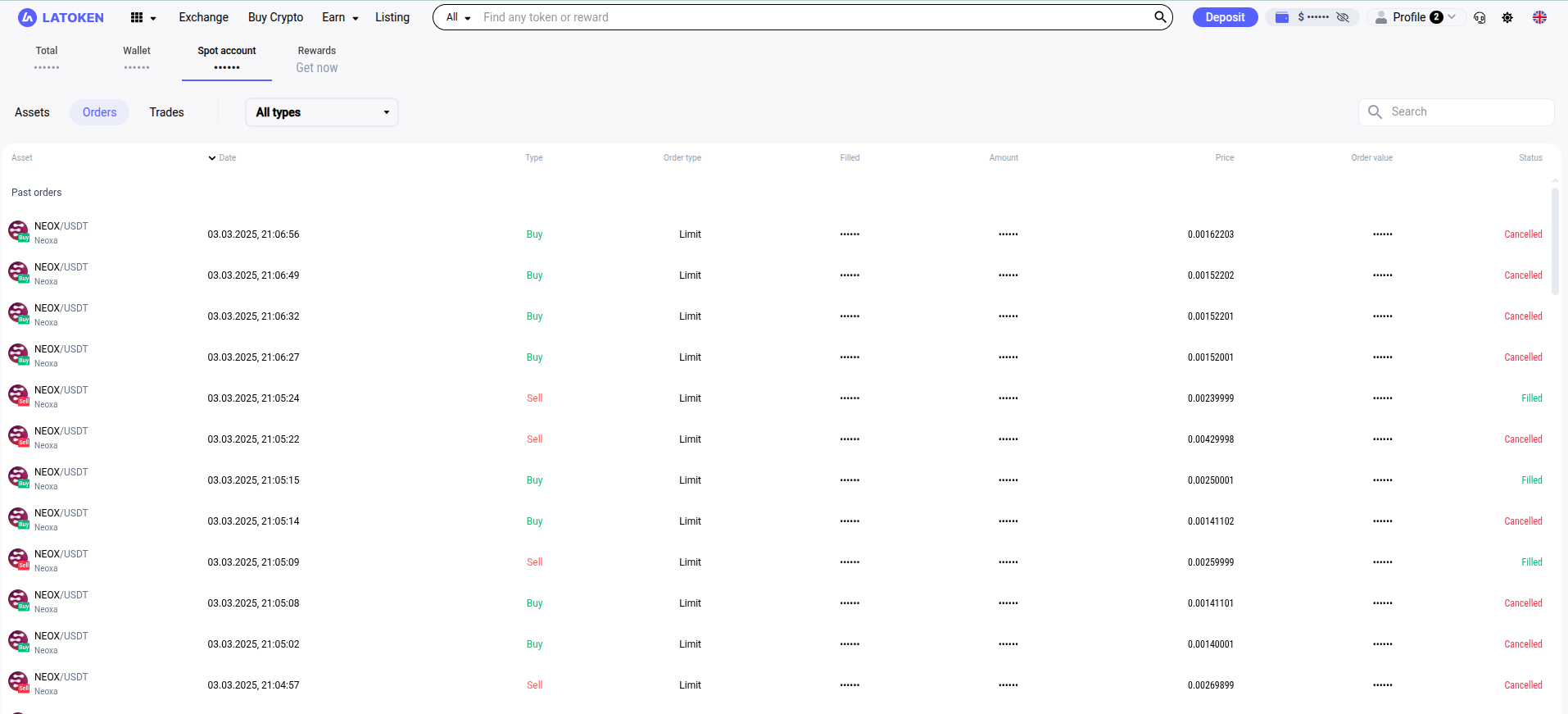Click Cancelled status at 21:06:56
1568x714 pixels.
[x=1523, y=234]
